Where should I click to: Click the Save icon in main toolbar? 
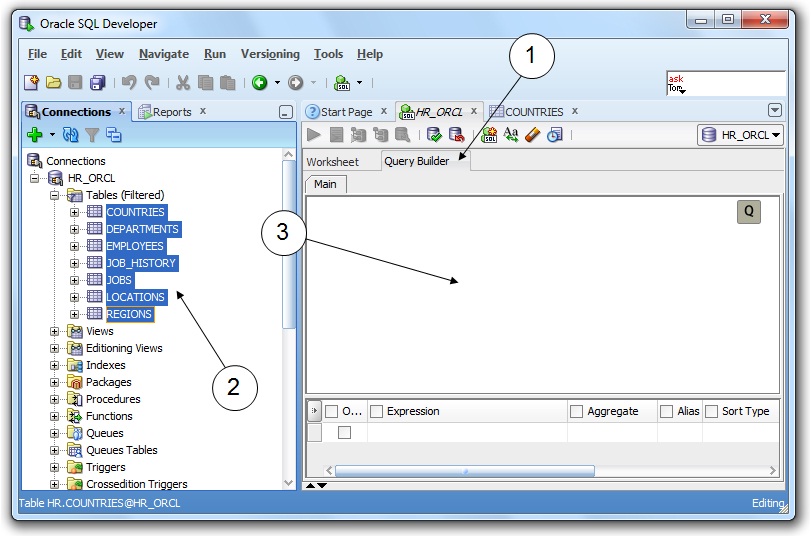(76, 83)
